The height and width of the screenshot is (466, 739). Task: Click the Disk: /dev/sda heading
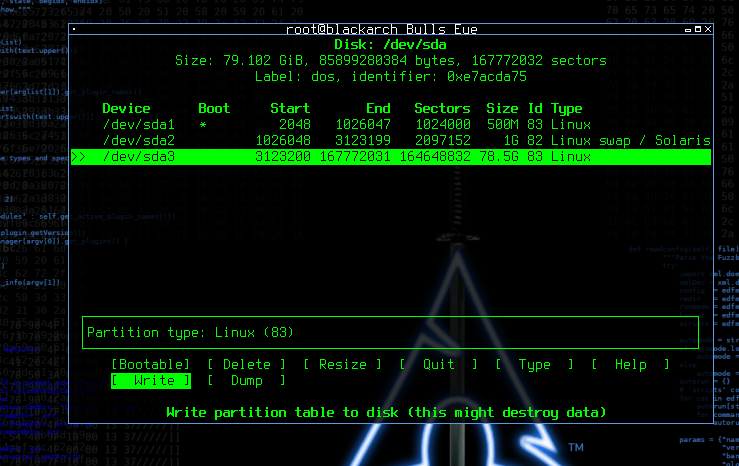click(x=390, y=45)
